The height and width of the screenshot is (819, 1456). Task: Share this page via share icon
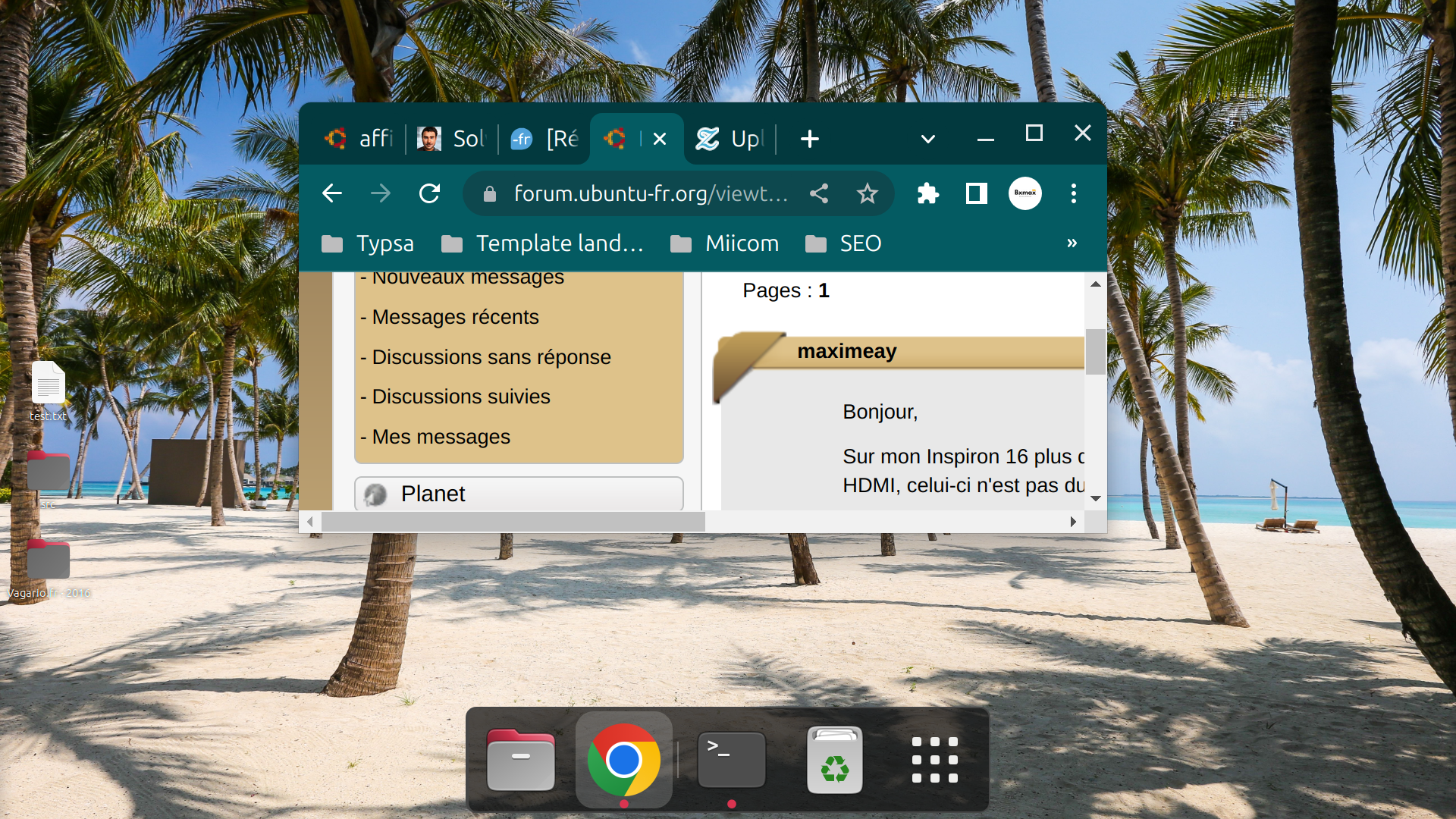819,193
